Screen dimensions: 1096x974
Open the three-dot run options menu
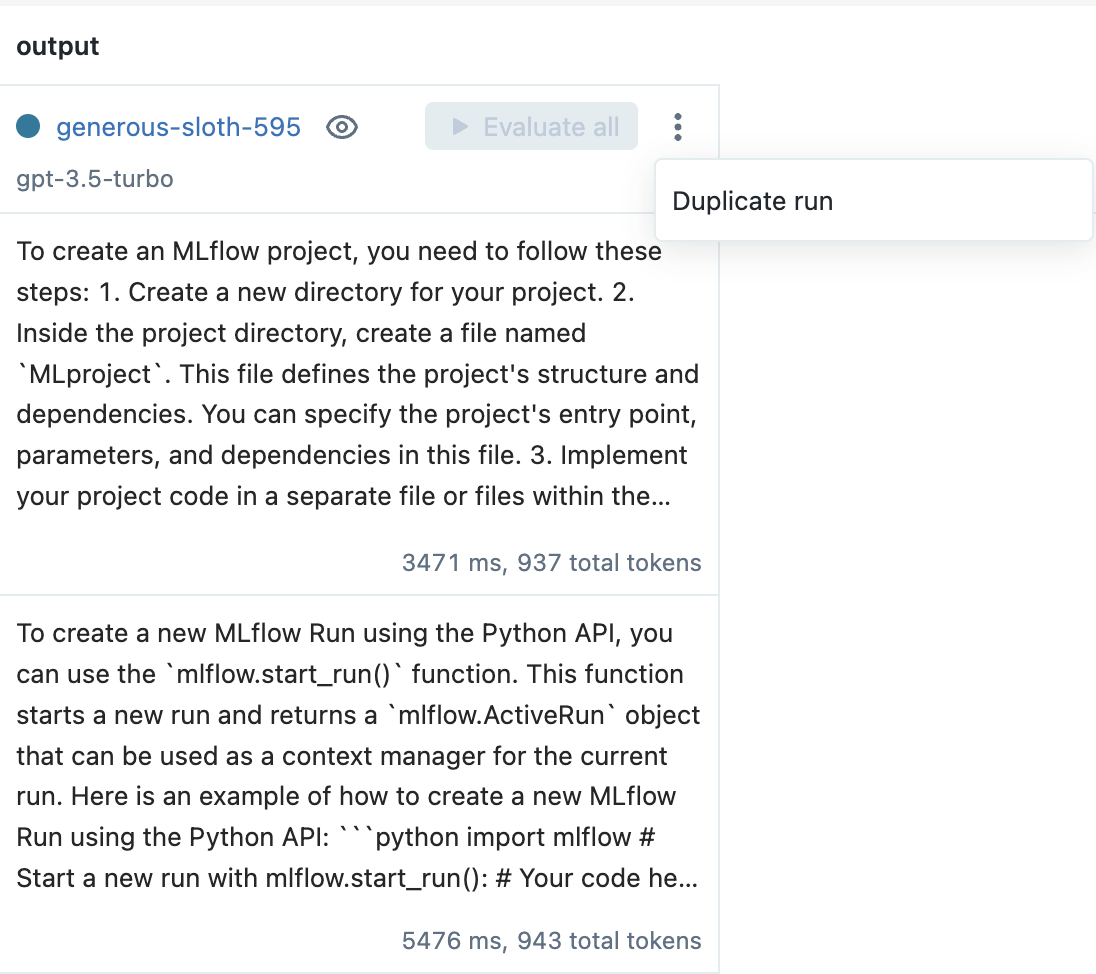click(678, 127)
